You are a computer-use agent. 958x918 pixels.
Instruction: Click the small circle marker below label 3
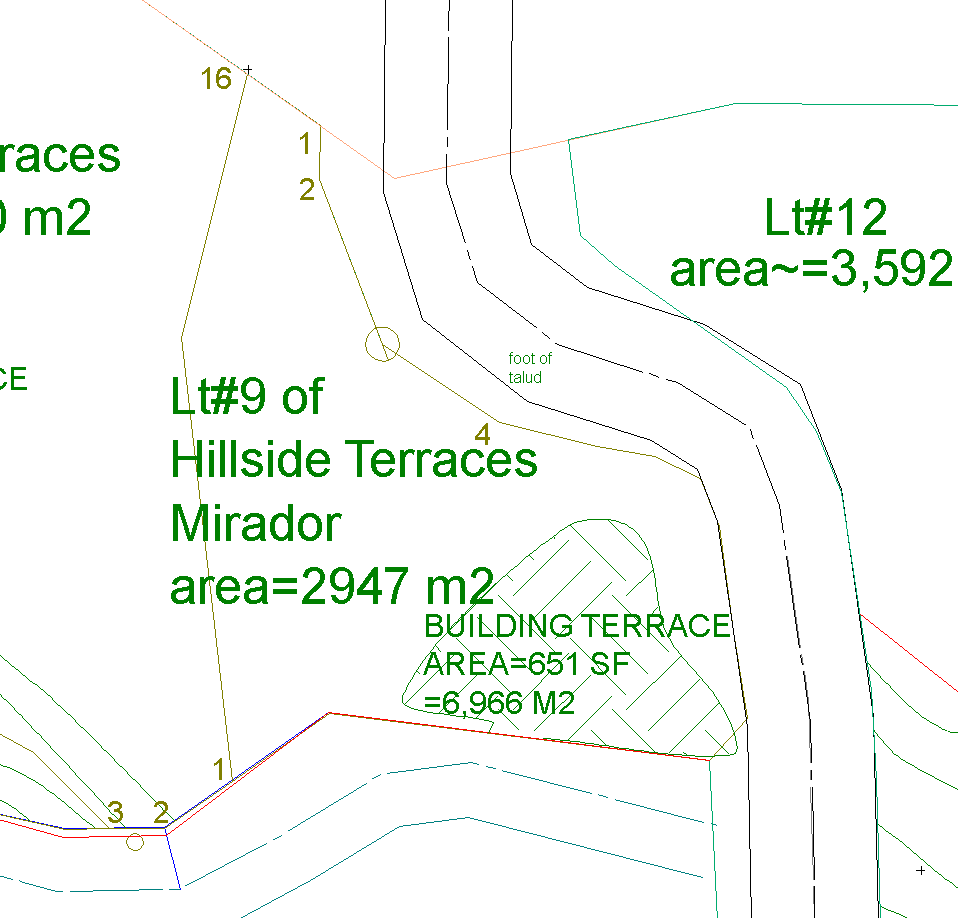(135, 842)
